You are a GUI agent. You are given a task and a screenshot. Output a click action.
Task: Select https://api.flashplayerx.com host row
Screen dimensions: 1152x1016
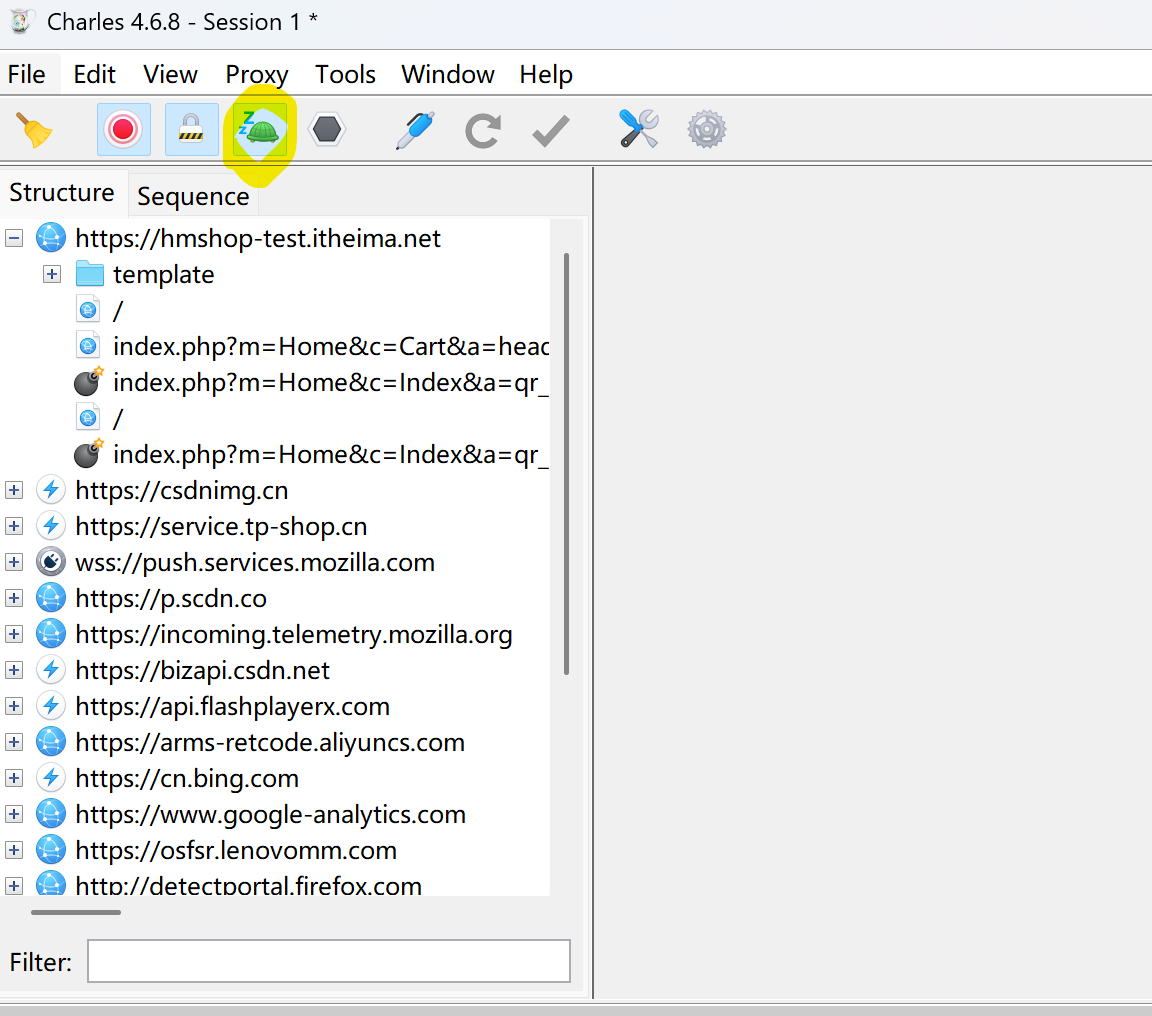coord(232,706)
